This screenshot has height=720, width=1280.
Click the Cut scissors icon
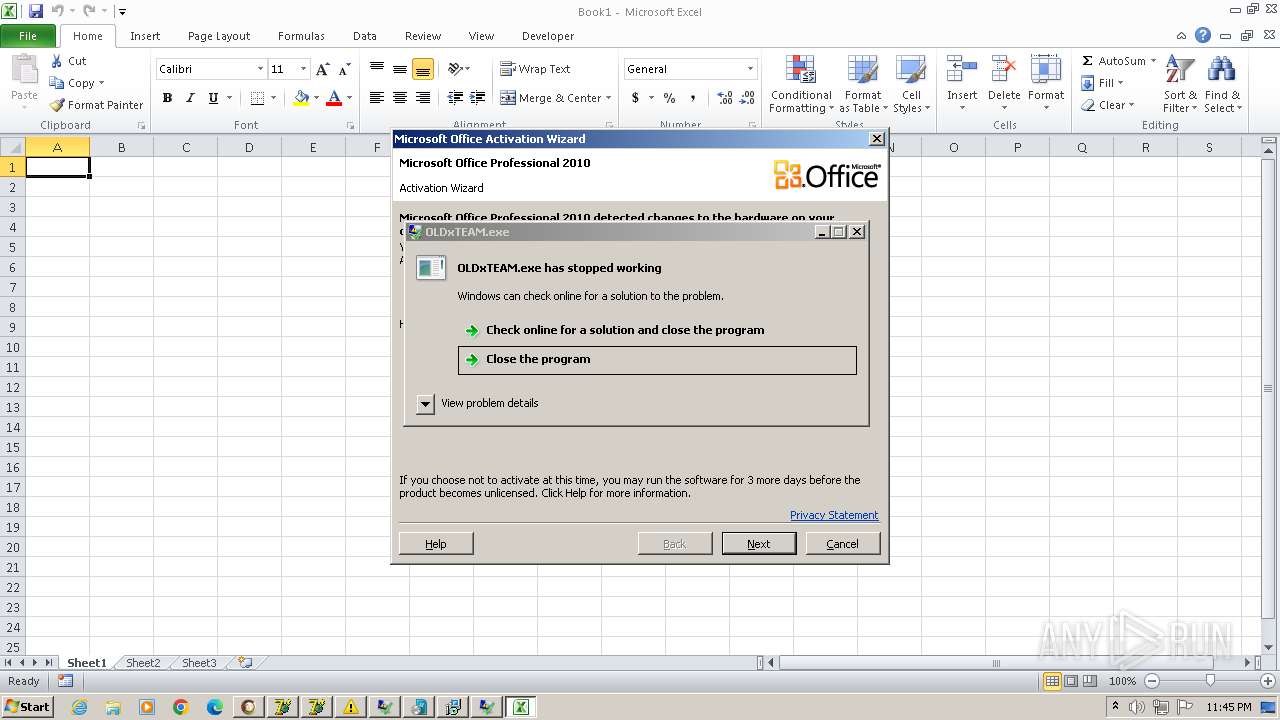pos(57,61)
